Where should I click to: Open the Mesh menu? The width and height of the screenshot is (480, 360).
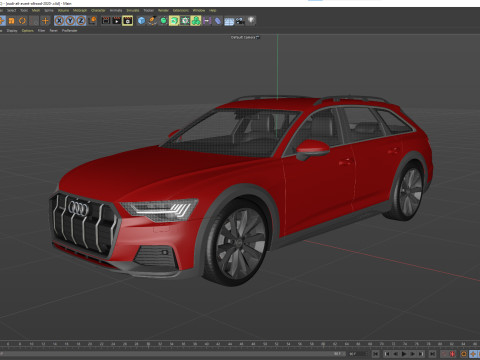(36, 10)
